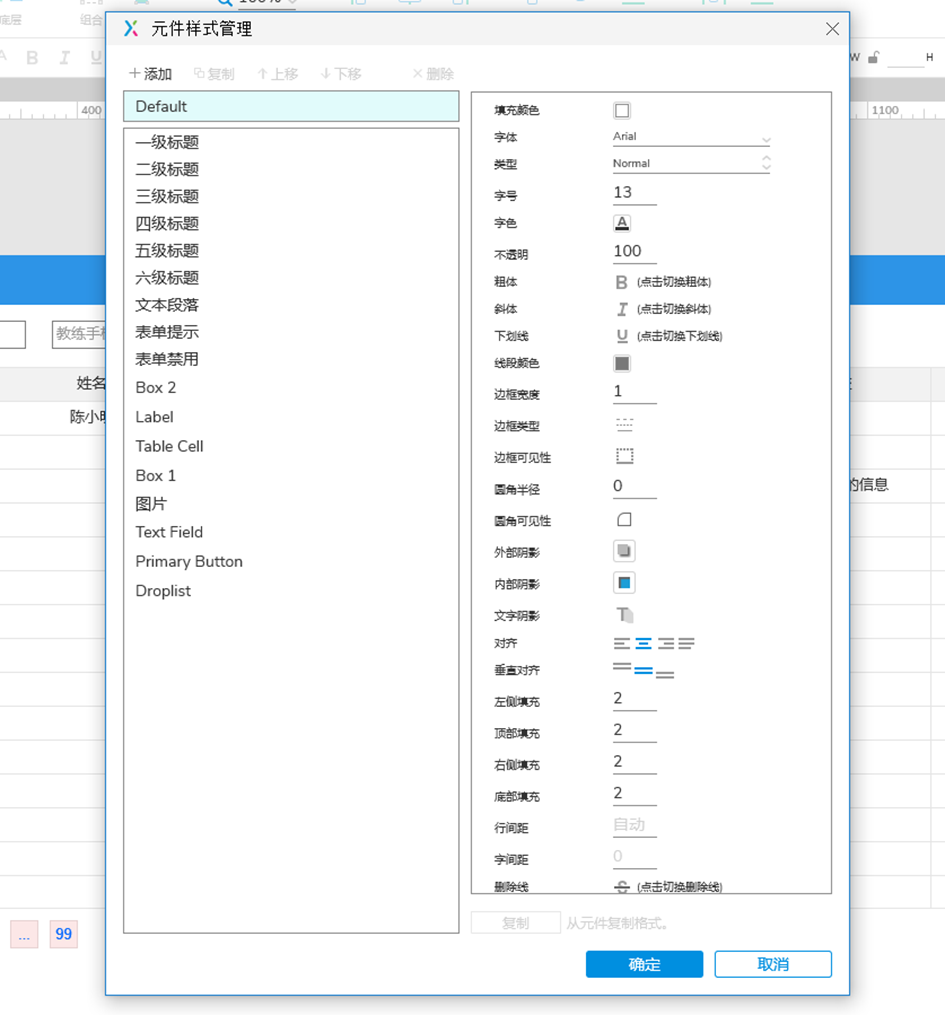Screen dimensions: 945x1015
Task: Toggle underline with the U icon
Action: tap(622, 336)
